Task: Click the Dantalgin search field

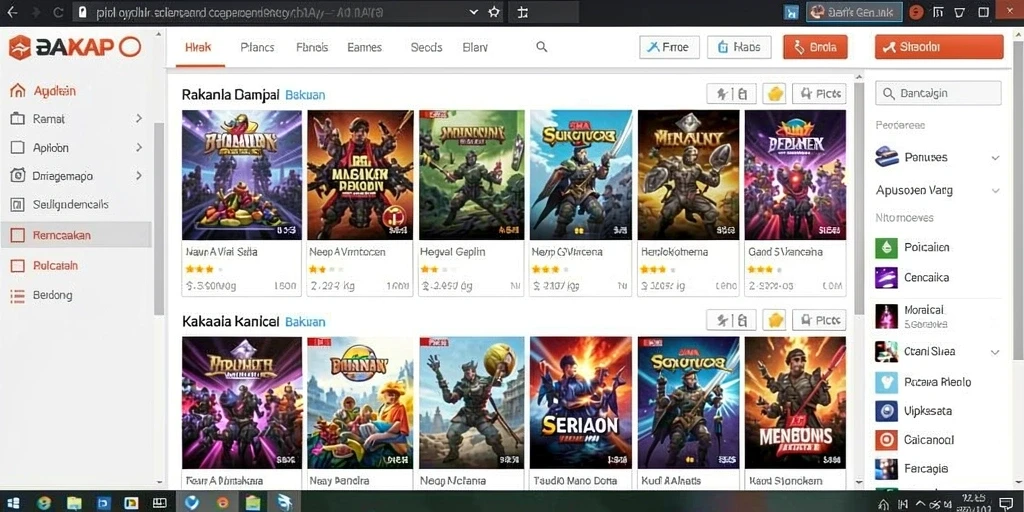Action: tap(938, 93)
